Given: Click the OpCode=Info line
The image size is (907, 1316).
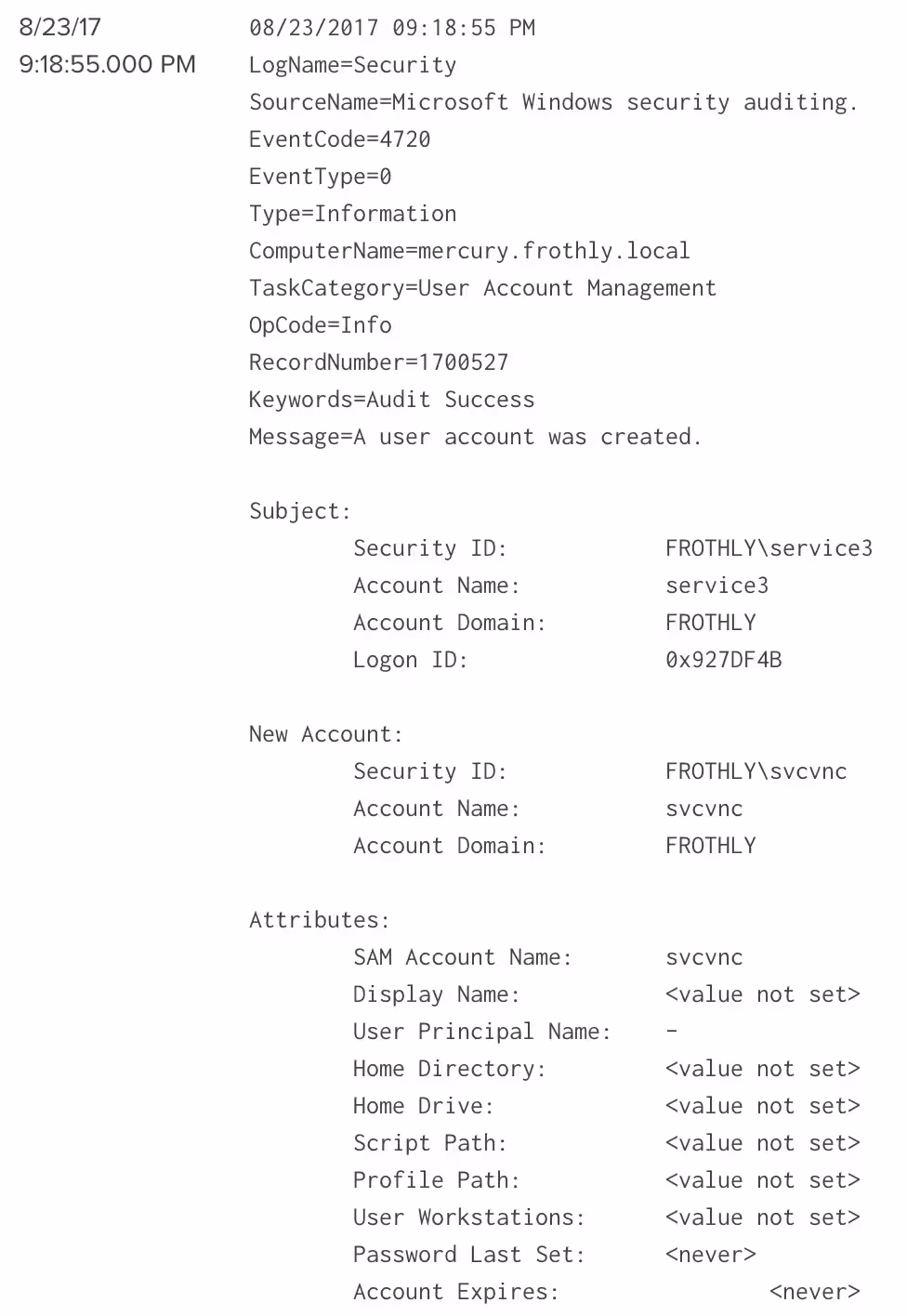Looking at the screenshot, I should click(320, 325).
